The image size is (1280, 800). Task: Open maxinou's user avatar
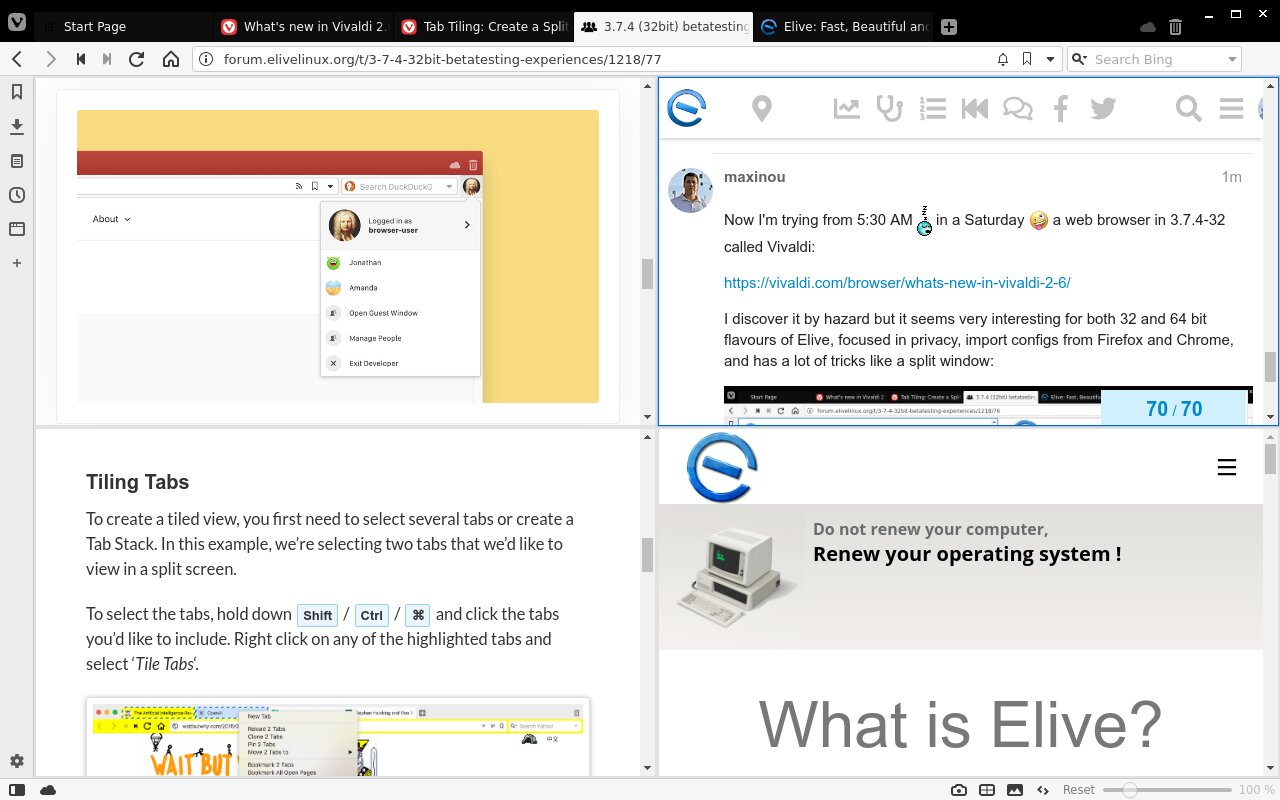[690, 190]
